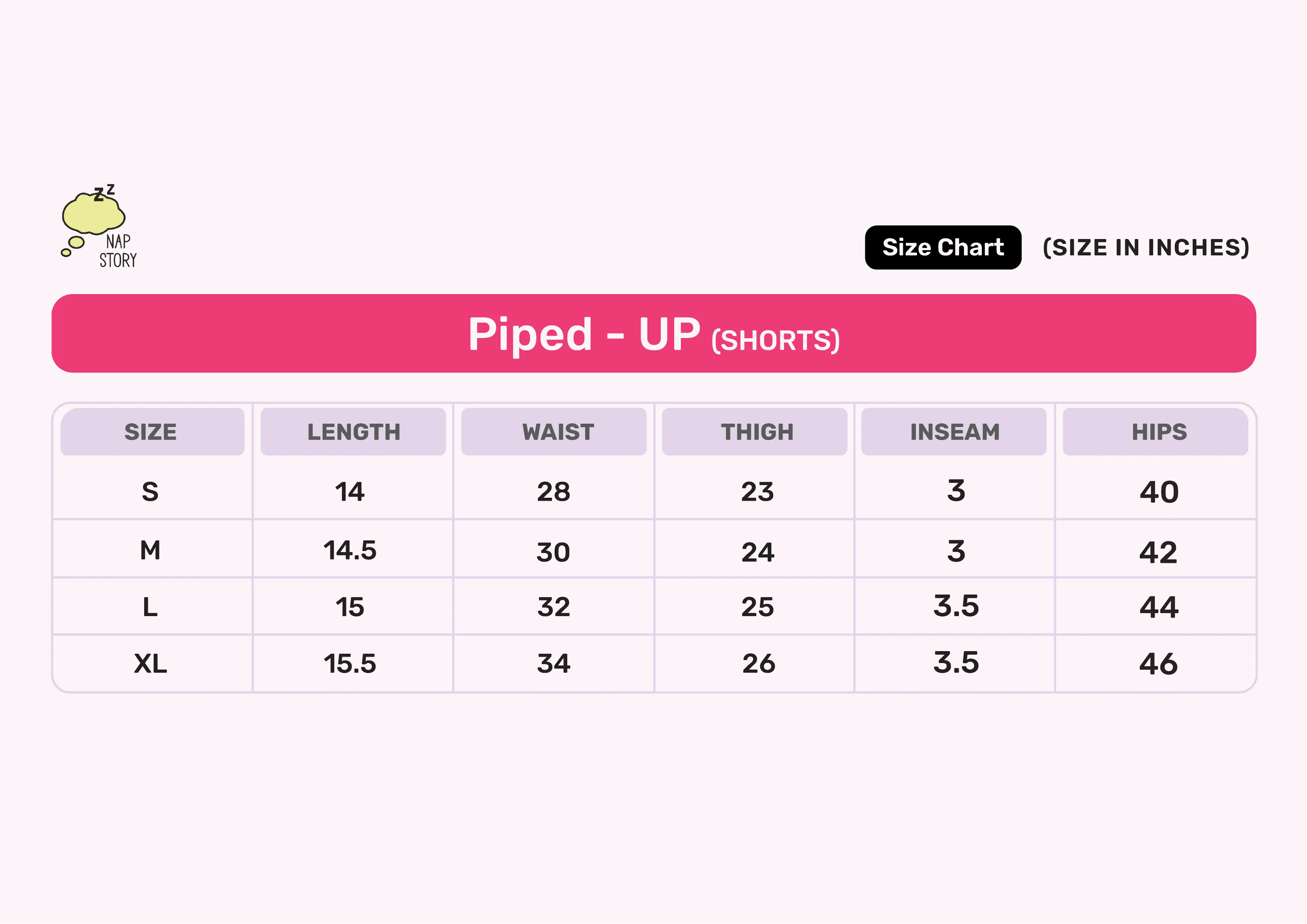Click the waist value 34
The height and width of the screenshot is (924, 1307).
coord(553,663)
